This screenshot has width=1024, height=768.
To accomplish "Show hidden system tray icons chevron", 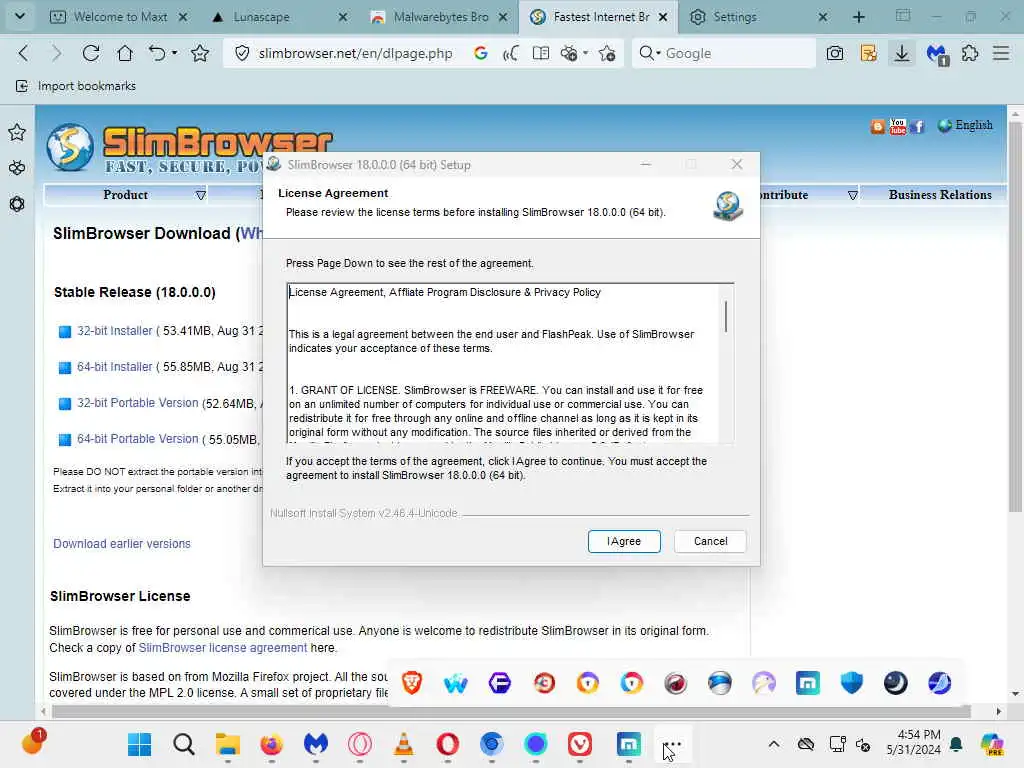I will 774,744.
